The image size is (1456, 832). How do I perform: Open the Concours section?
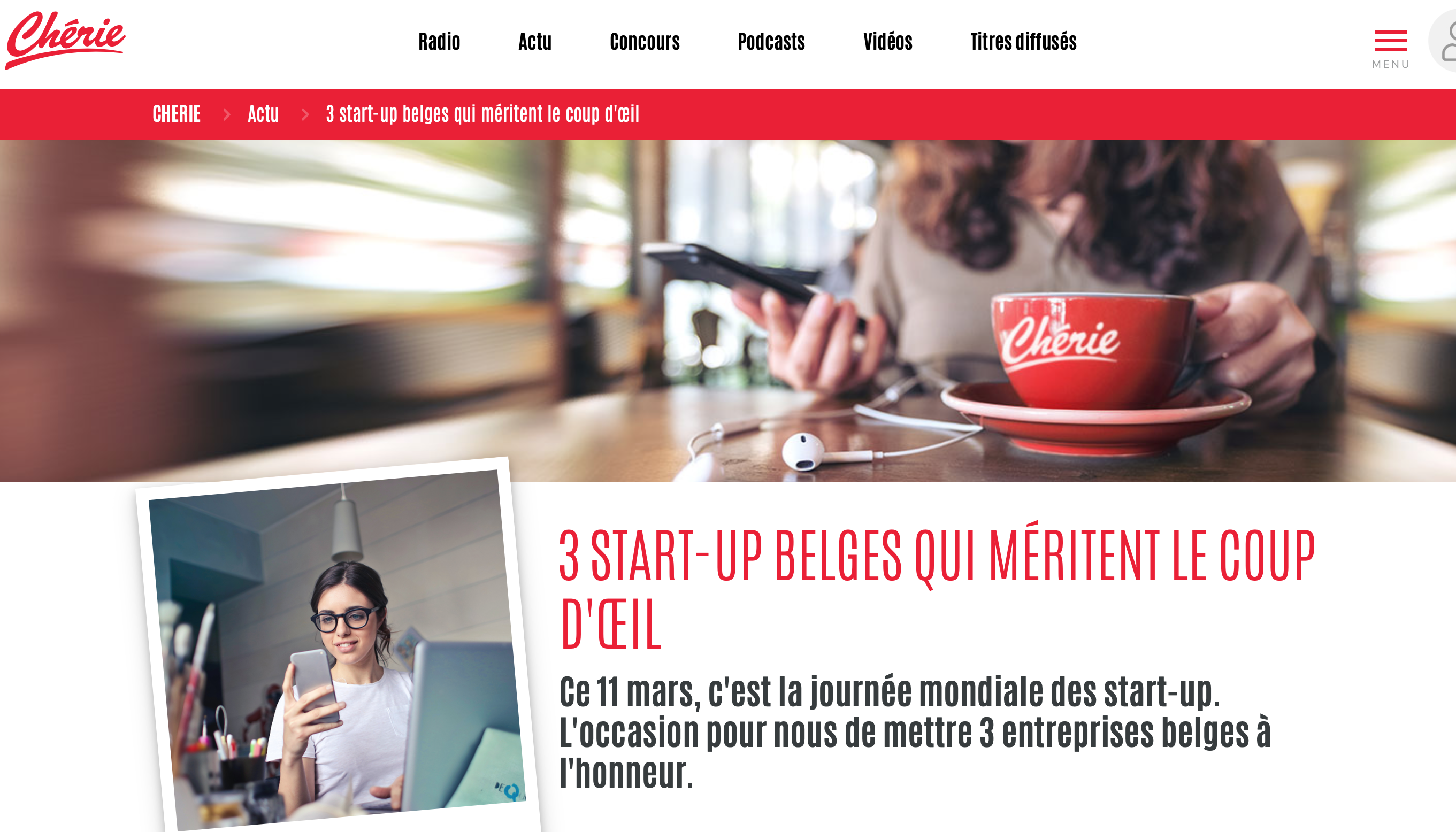[644, 41]
